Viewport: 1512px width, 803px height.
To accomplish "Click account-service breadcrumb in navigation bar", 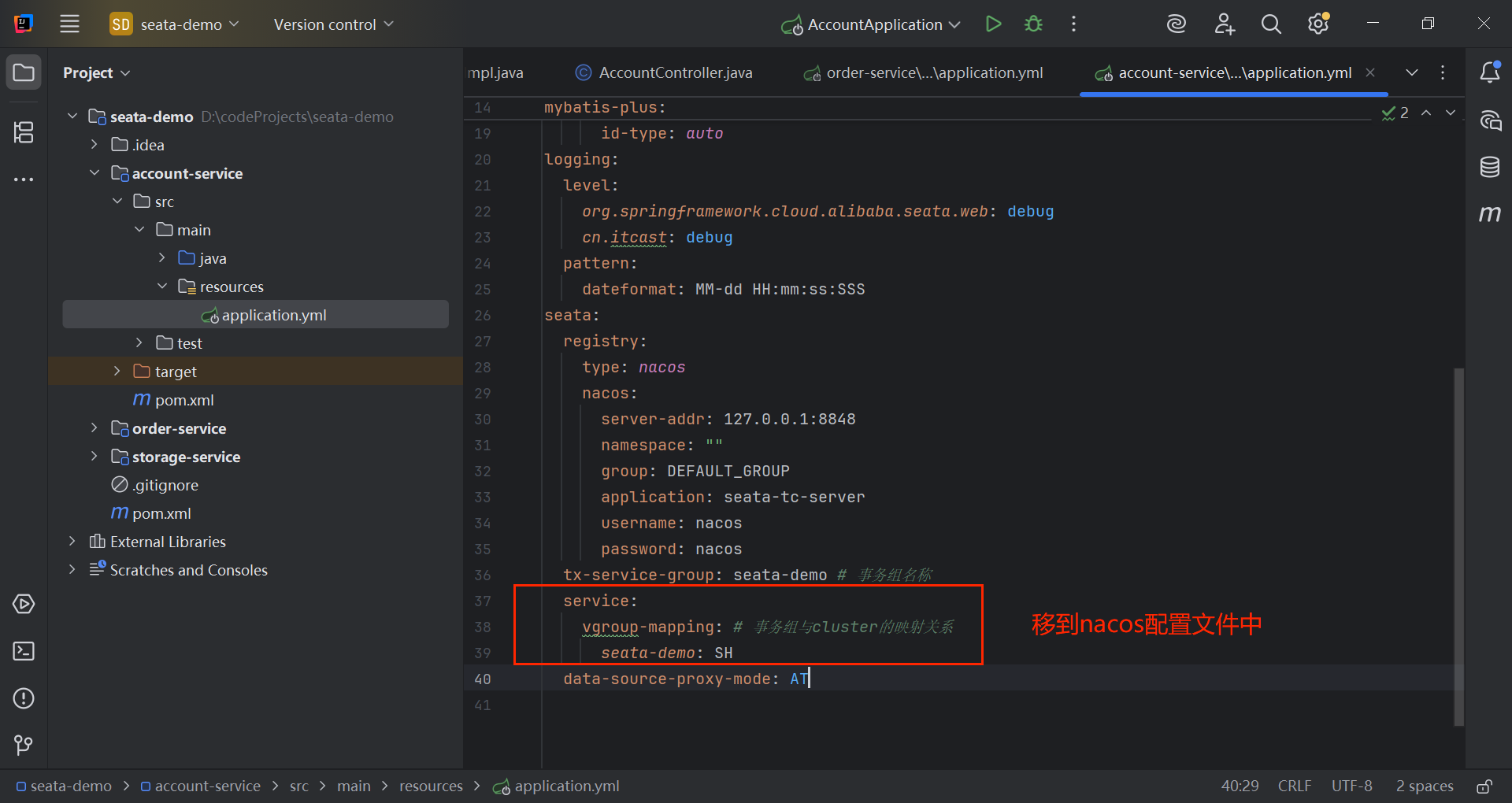I will coord(201,786).
